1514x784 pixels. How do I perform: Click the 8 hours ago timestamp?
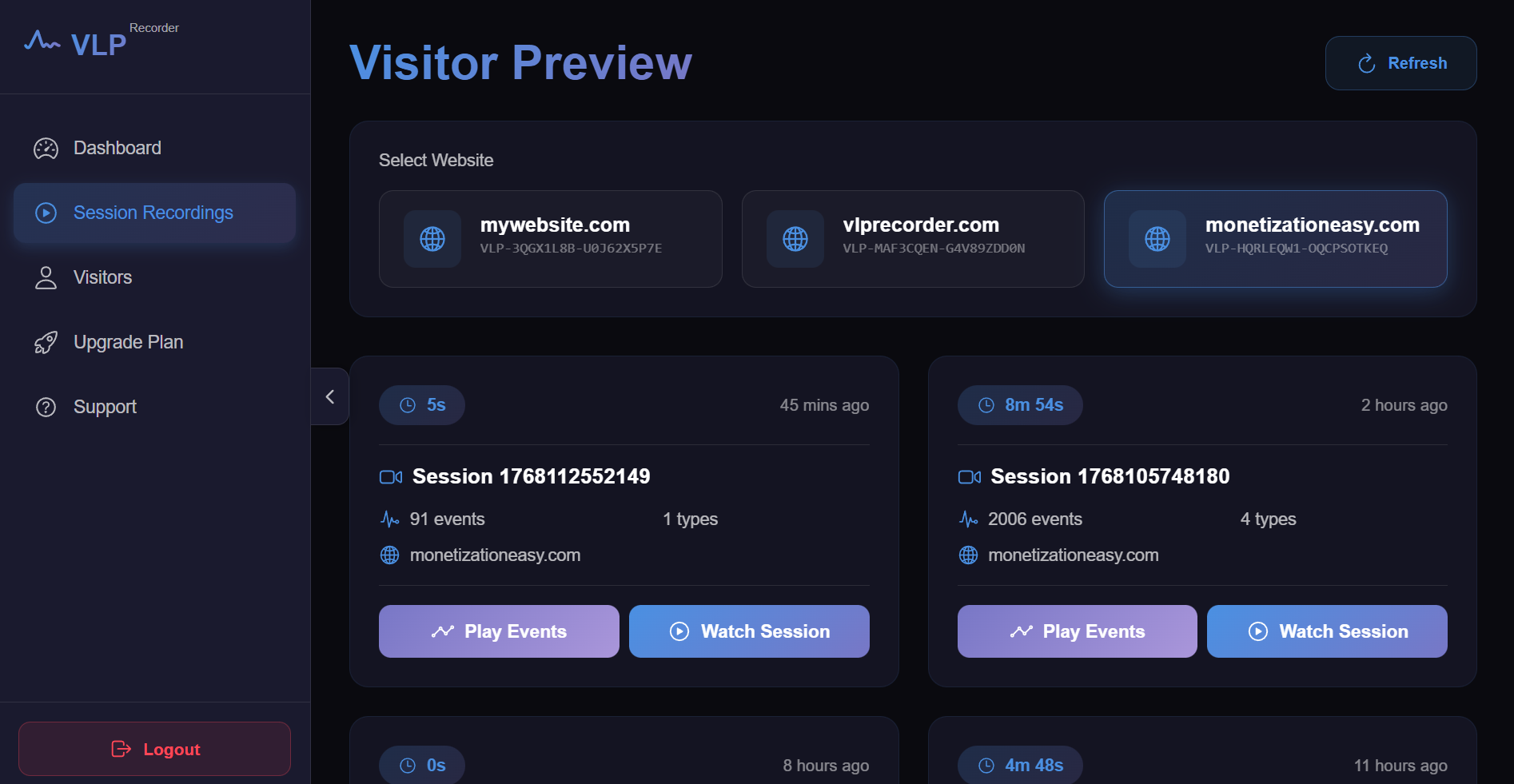[826, 766]
